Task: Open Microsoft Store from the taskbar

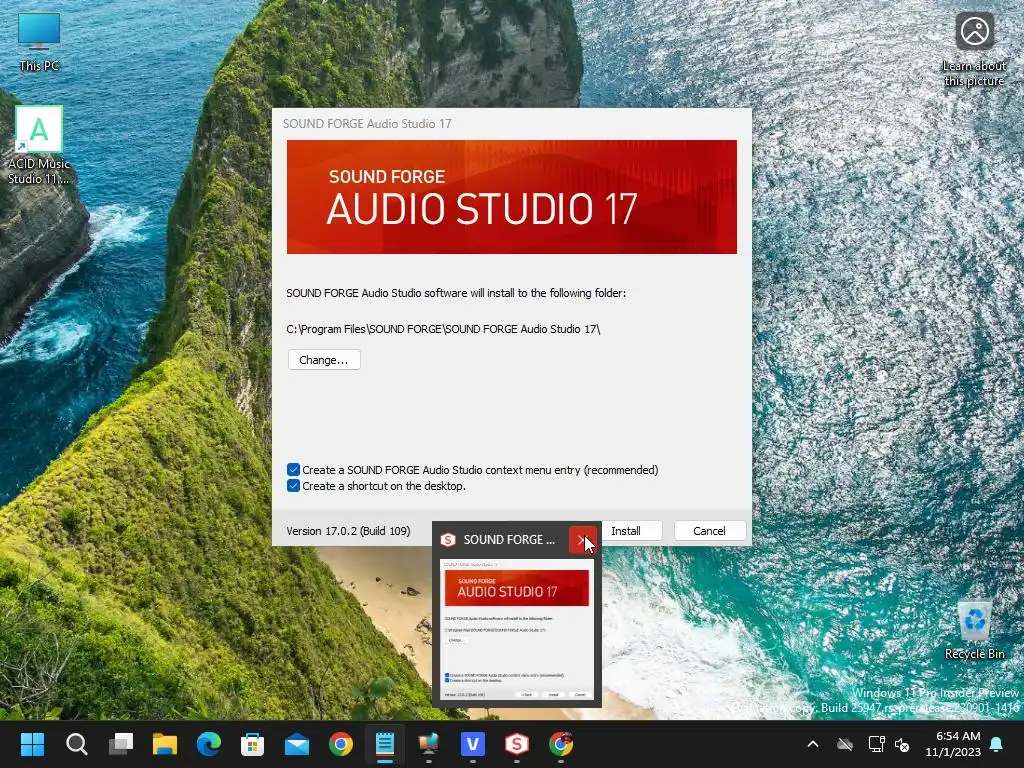Action: coord(253,744)
